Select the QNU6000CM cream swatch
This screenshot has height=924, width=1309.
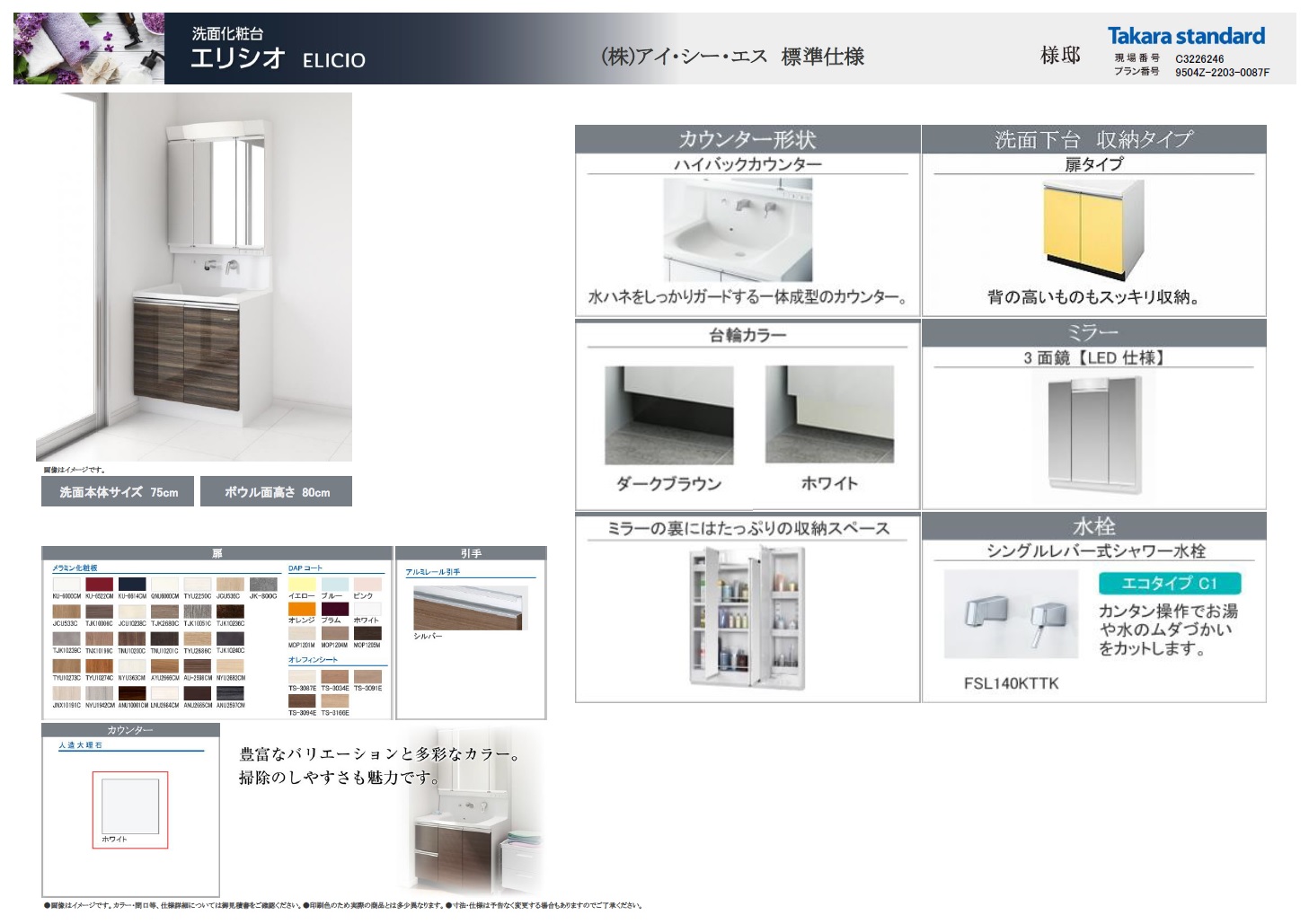164,584
